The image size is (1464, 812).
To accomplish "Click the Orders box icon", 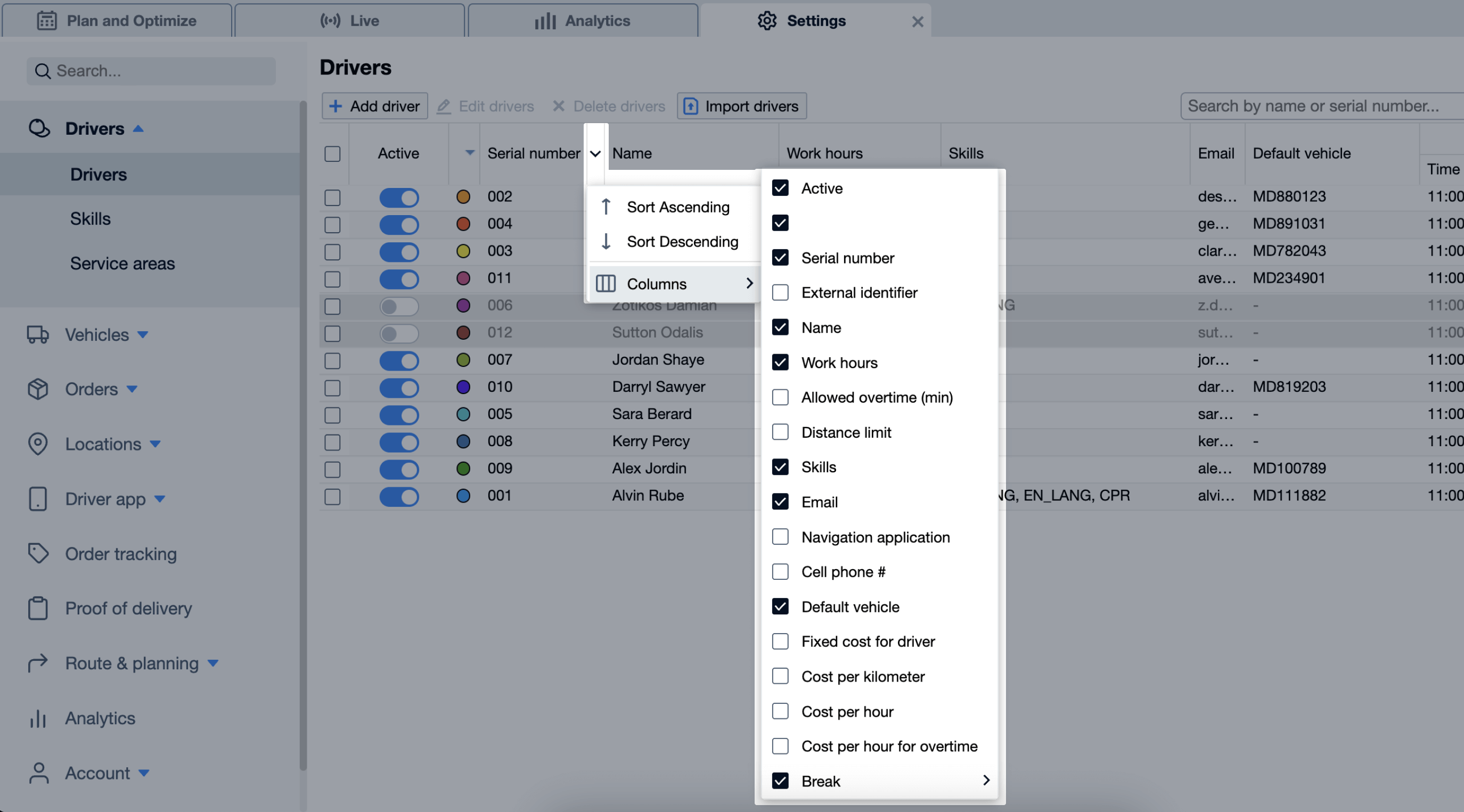I will coord(37,389).
